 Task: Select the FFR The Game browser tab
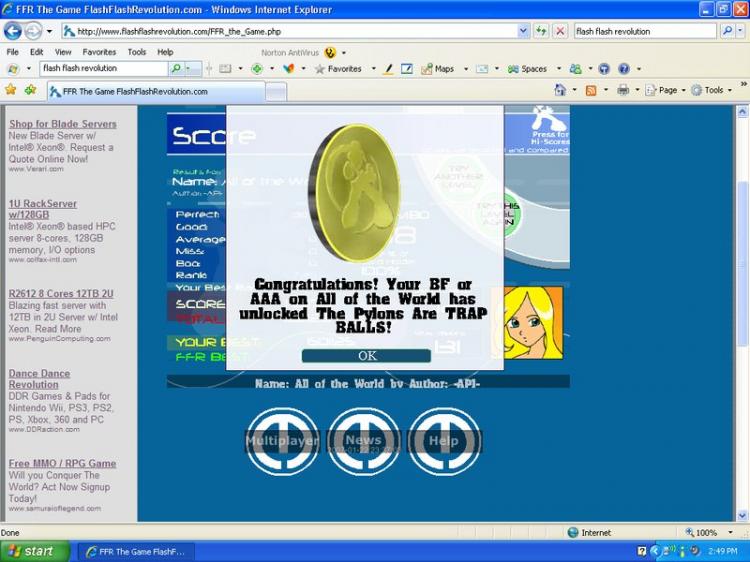(x=156, y=91)
